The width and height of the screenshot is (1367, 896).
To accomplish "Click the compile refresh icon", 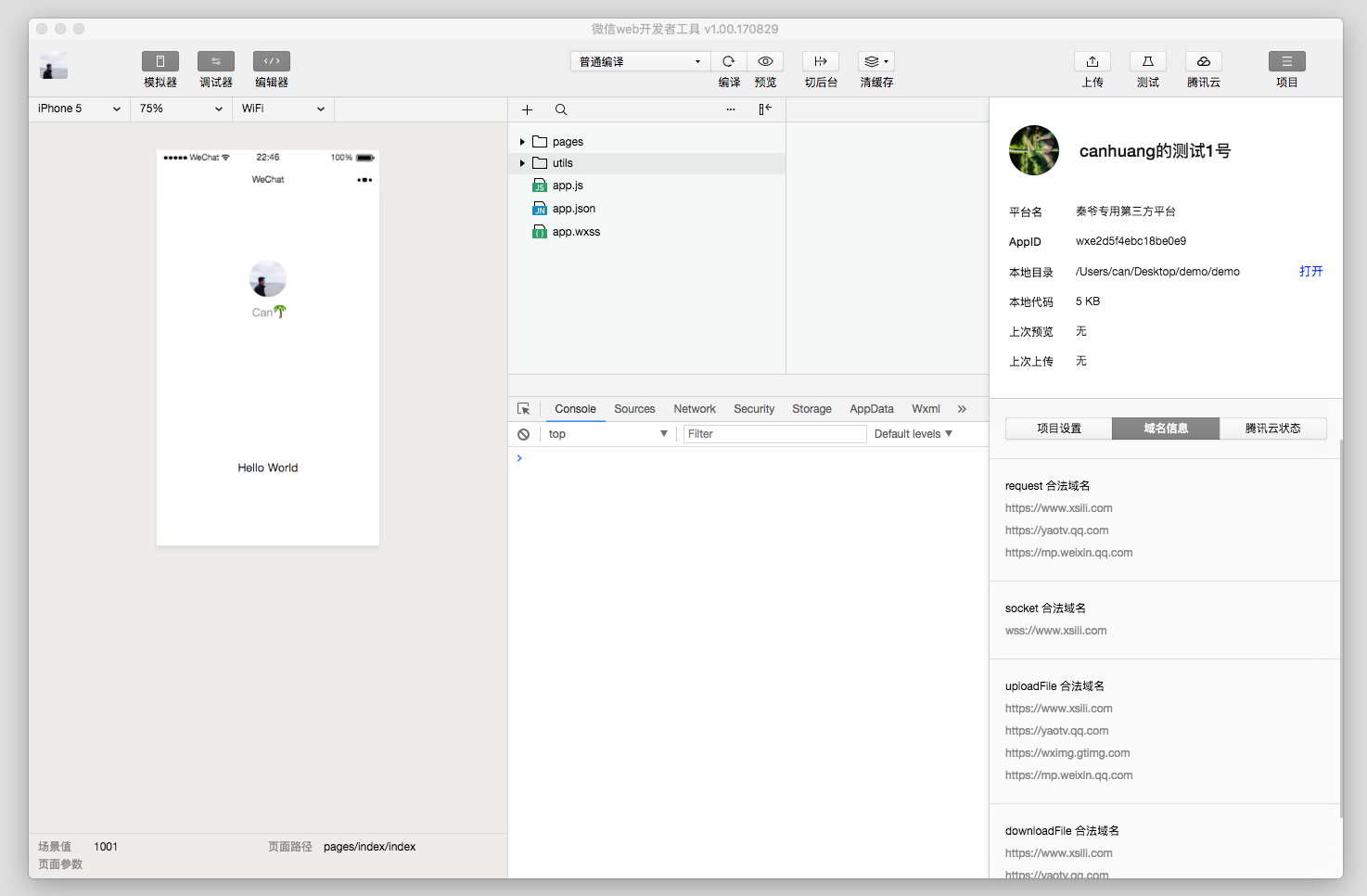I will (729, 61).
